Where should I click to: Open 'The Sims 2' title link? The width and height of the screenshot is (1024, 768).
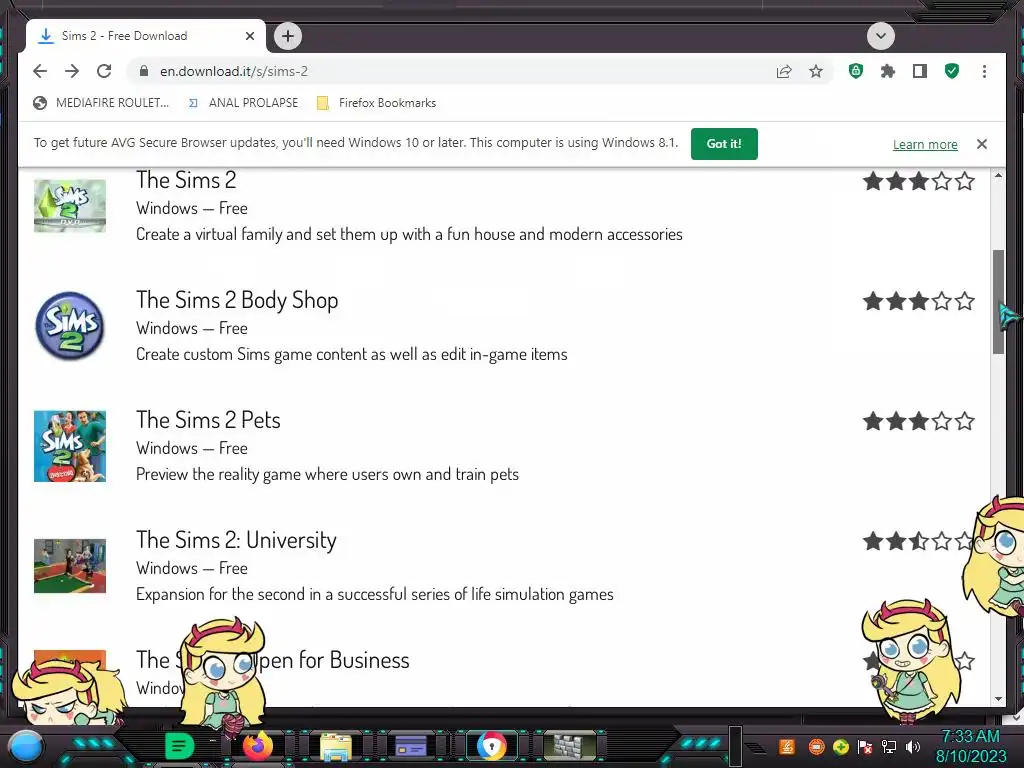tap(186, 180)
